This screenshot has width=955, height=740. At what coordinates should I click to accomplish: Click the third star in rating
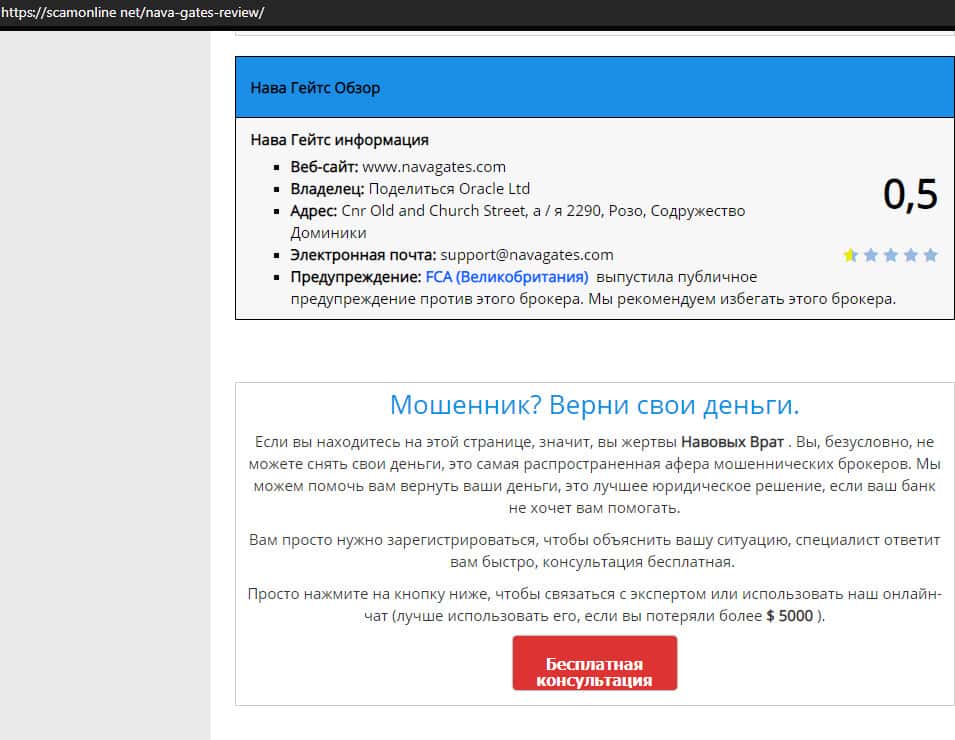891,255
